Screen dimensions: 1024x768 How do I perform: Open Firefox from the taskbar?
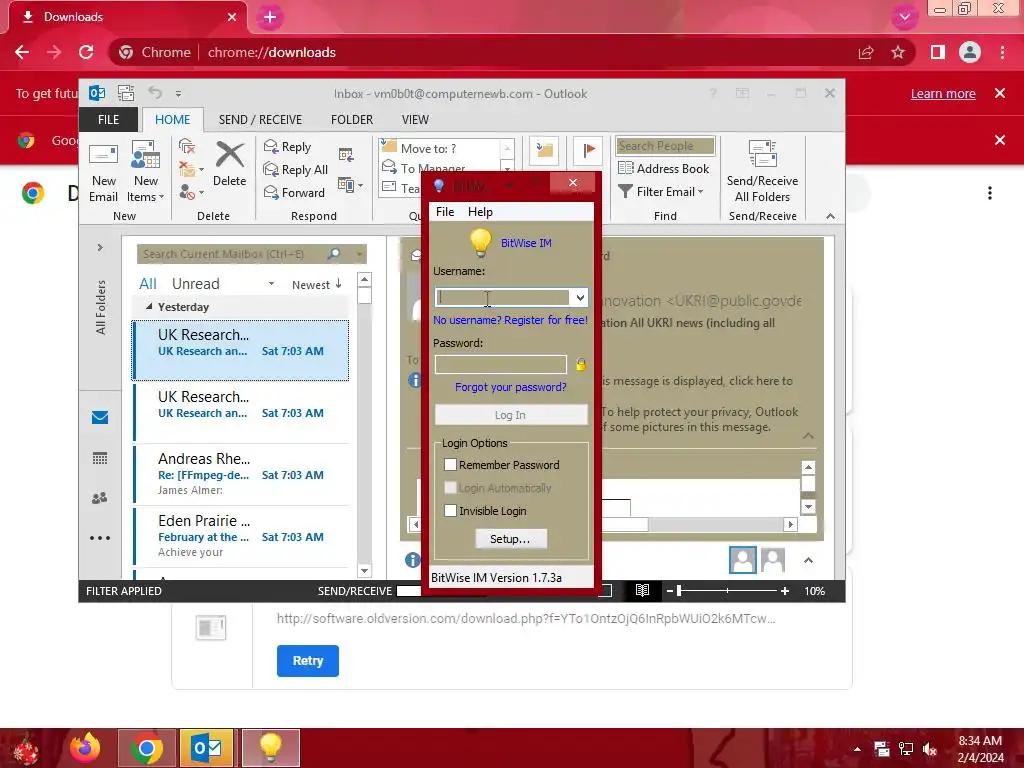click(85, 748)
